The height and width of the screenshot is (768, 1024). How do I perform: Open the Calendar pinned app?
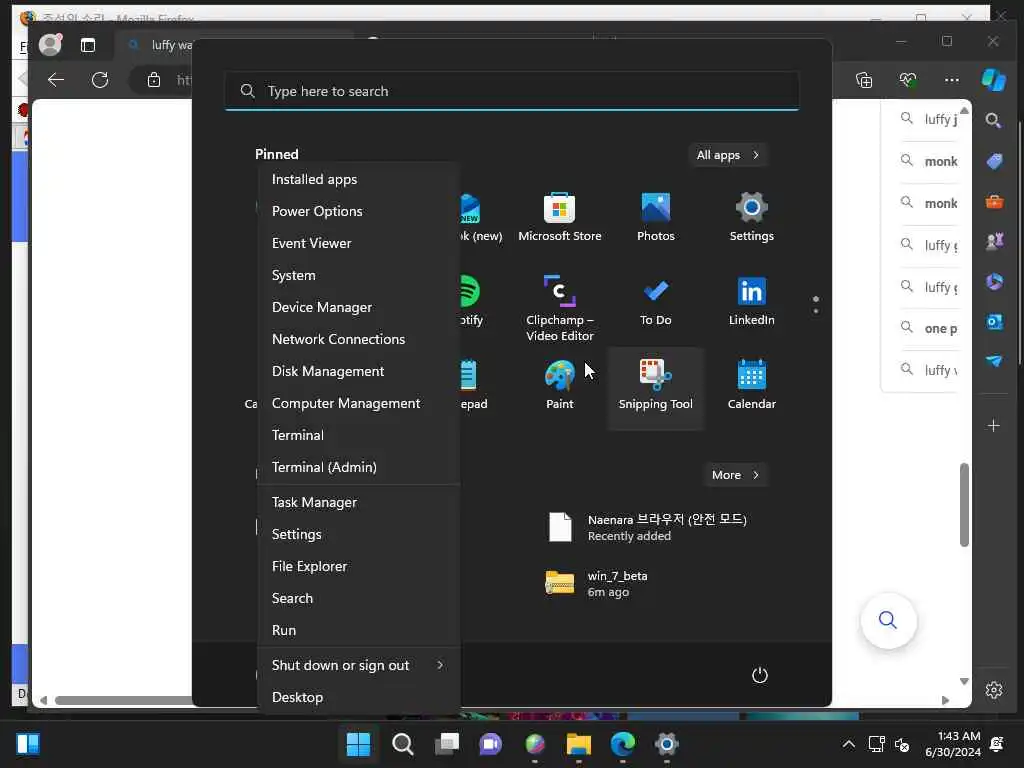tap(751, 385)
